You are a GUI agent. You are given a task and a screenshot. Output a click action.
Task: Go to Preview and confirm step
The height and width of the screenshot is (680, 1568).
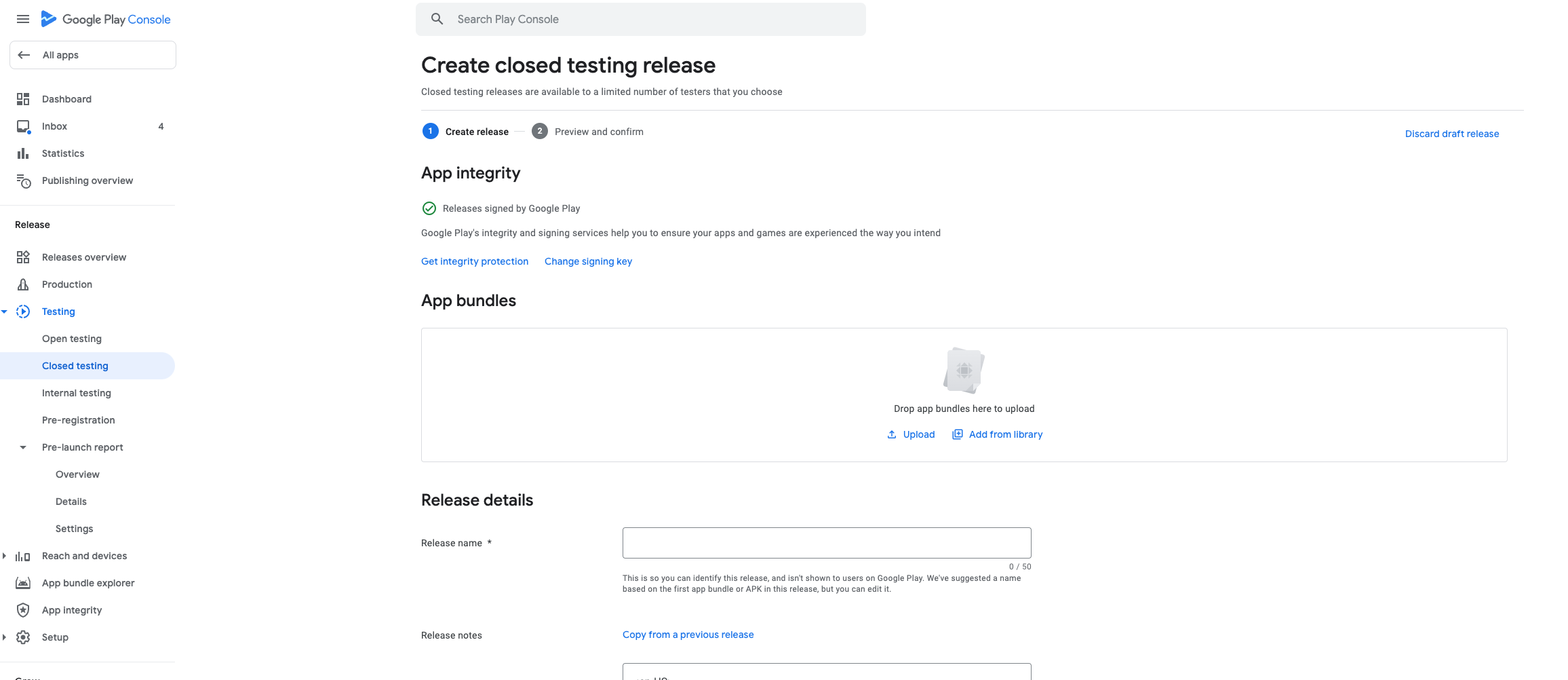[587, 132]
